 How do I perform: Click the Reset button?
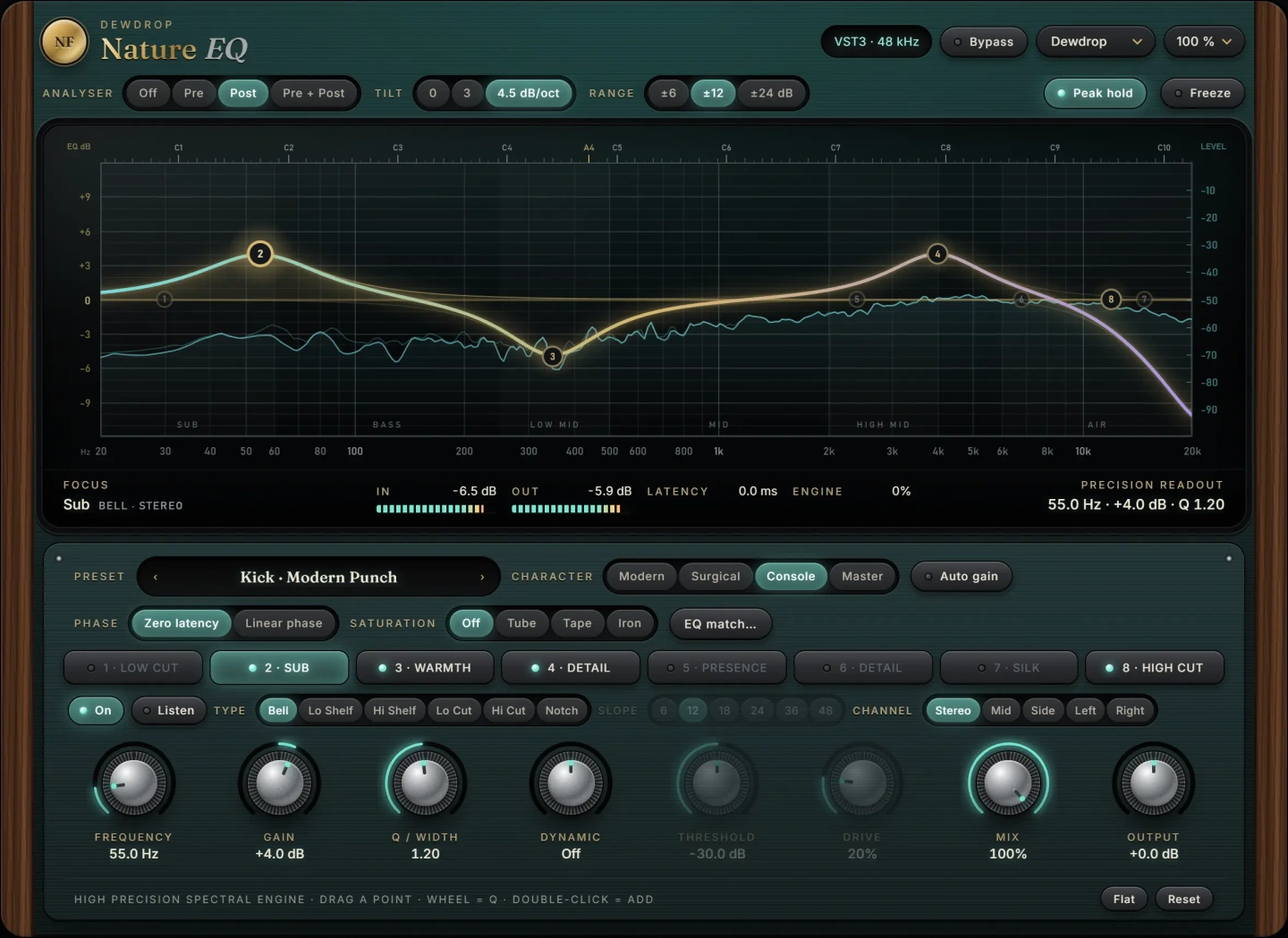pos(1184,900)
